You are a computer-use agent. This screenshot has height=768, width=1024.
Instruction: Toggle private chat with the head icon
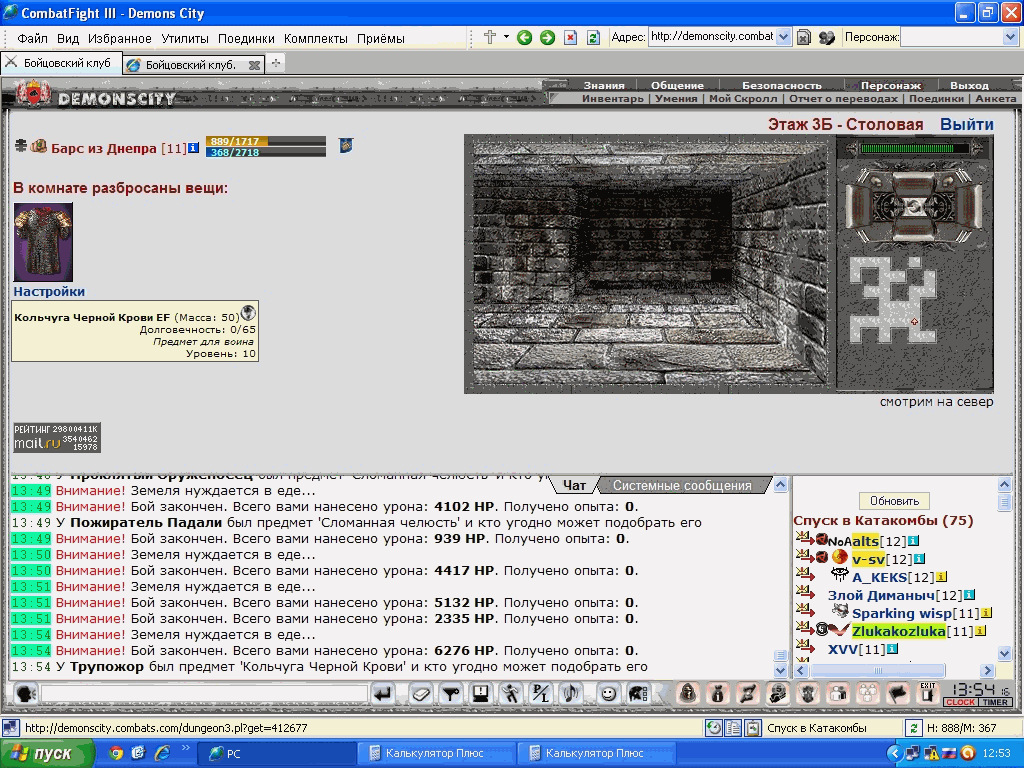point(25,694)
